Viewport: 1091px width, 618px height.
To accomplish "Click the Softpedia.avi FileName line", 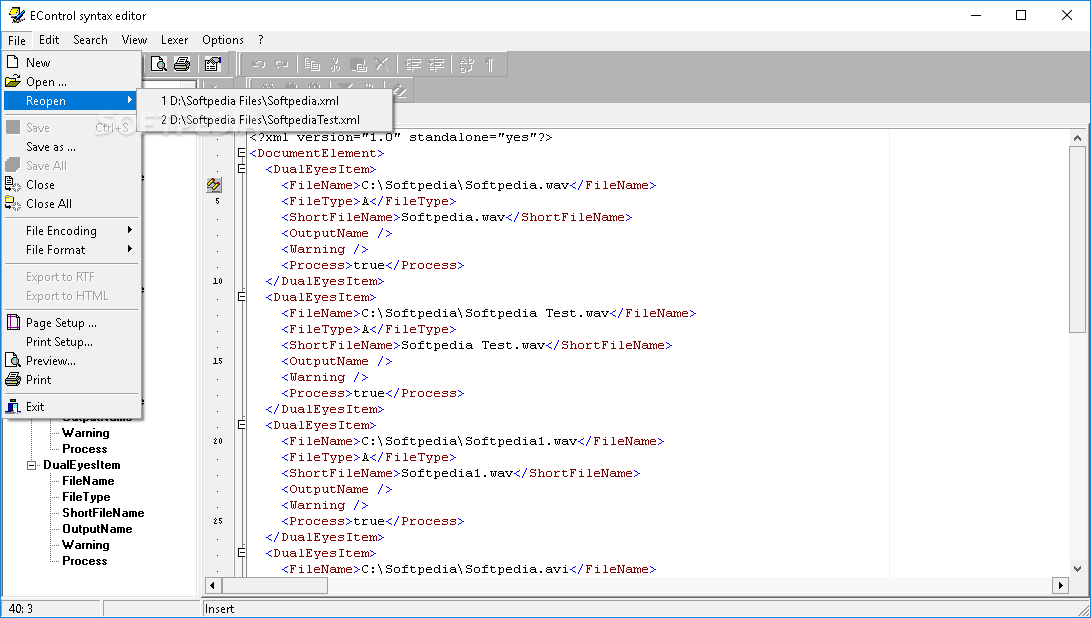I will tap(468, 569).
